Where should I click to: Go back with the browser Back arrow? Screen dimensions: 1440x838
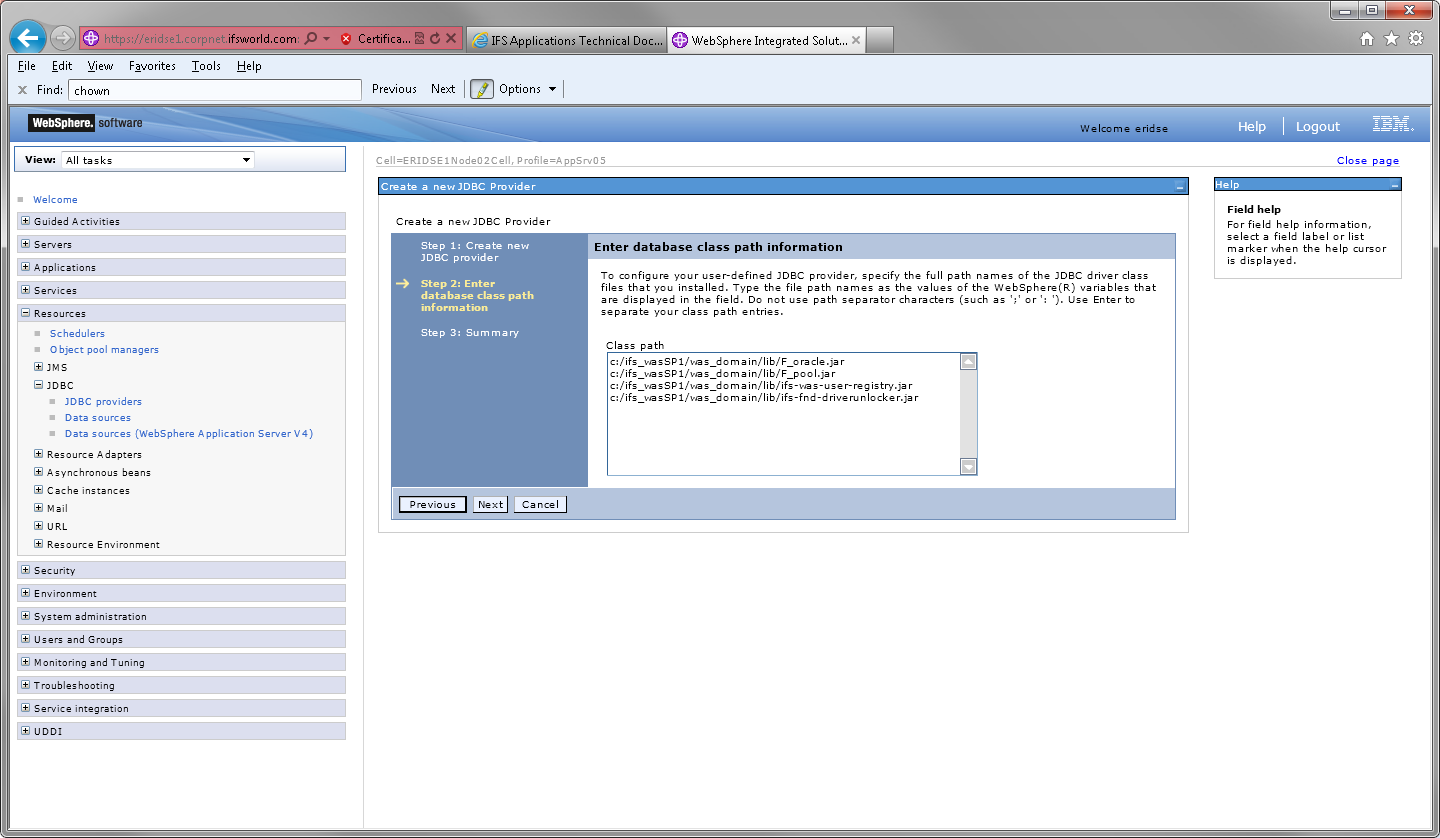[x=27, y=39]
